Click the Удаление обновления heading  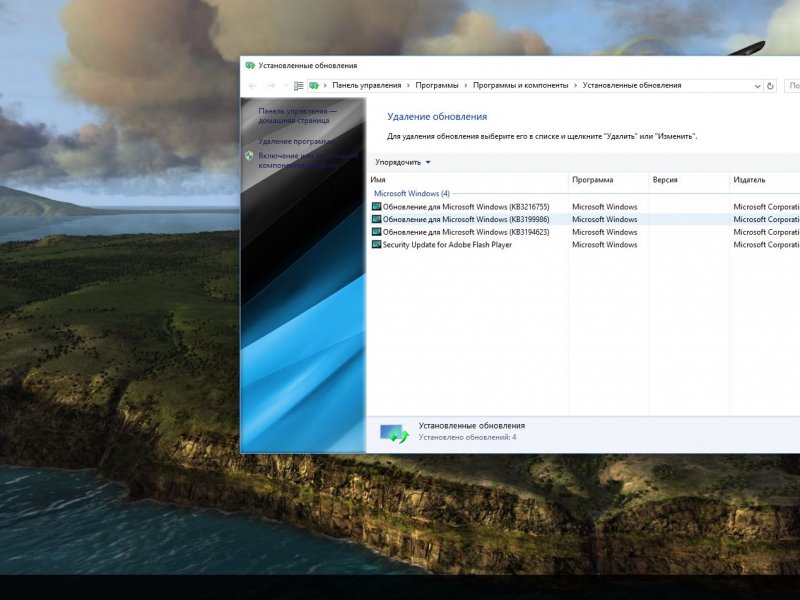point(437,116)
